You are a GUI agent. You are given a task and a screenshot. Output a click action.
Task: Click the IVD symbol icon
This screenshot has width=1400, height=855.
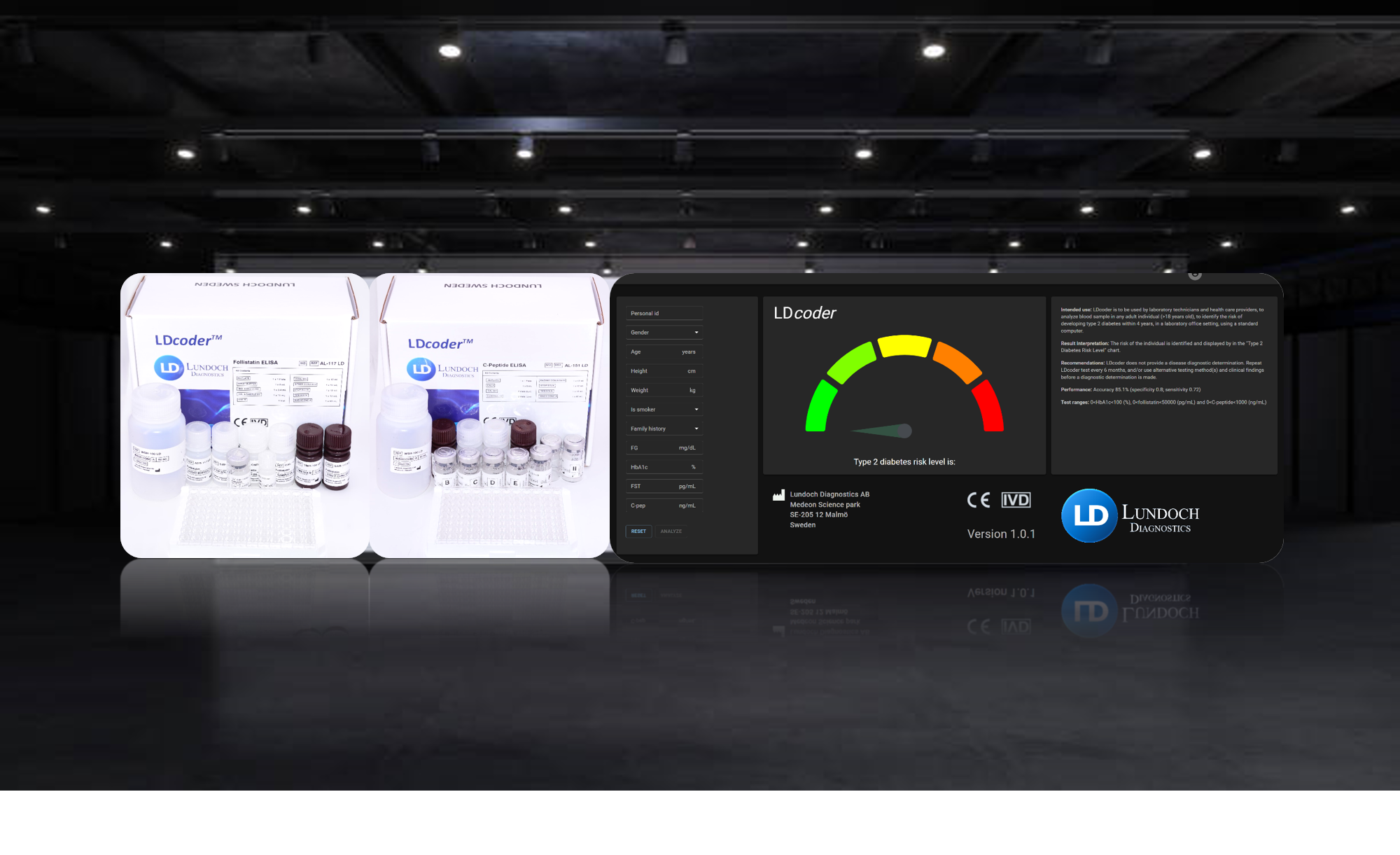tap(1016, 500)
